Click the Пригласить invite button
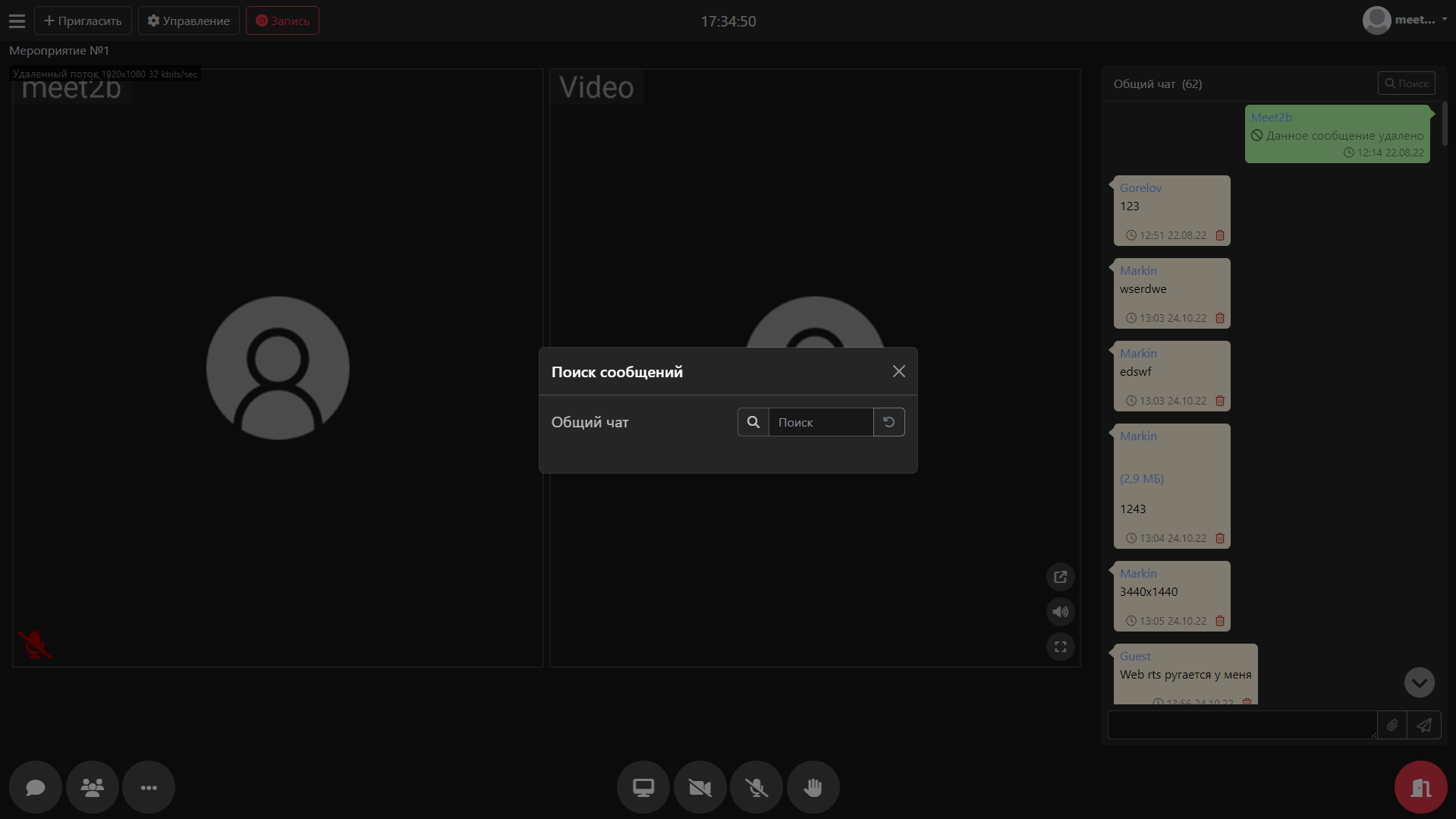Screen dimensions: 1456x819 (x=83, y=21)
